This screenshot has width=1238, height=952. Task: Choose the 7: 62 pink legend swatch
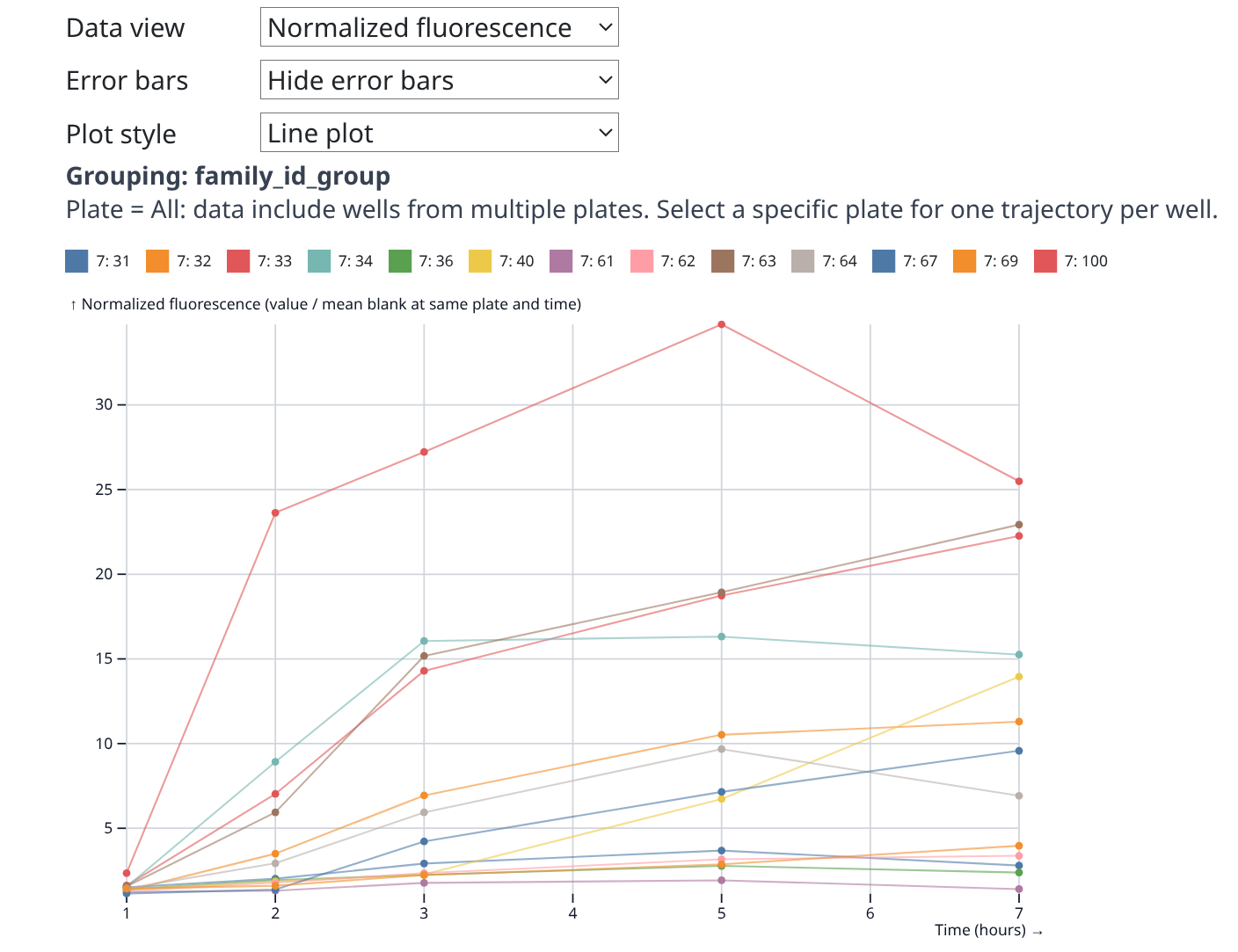pos(642,261)
